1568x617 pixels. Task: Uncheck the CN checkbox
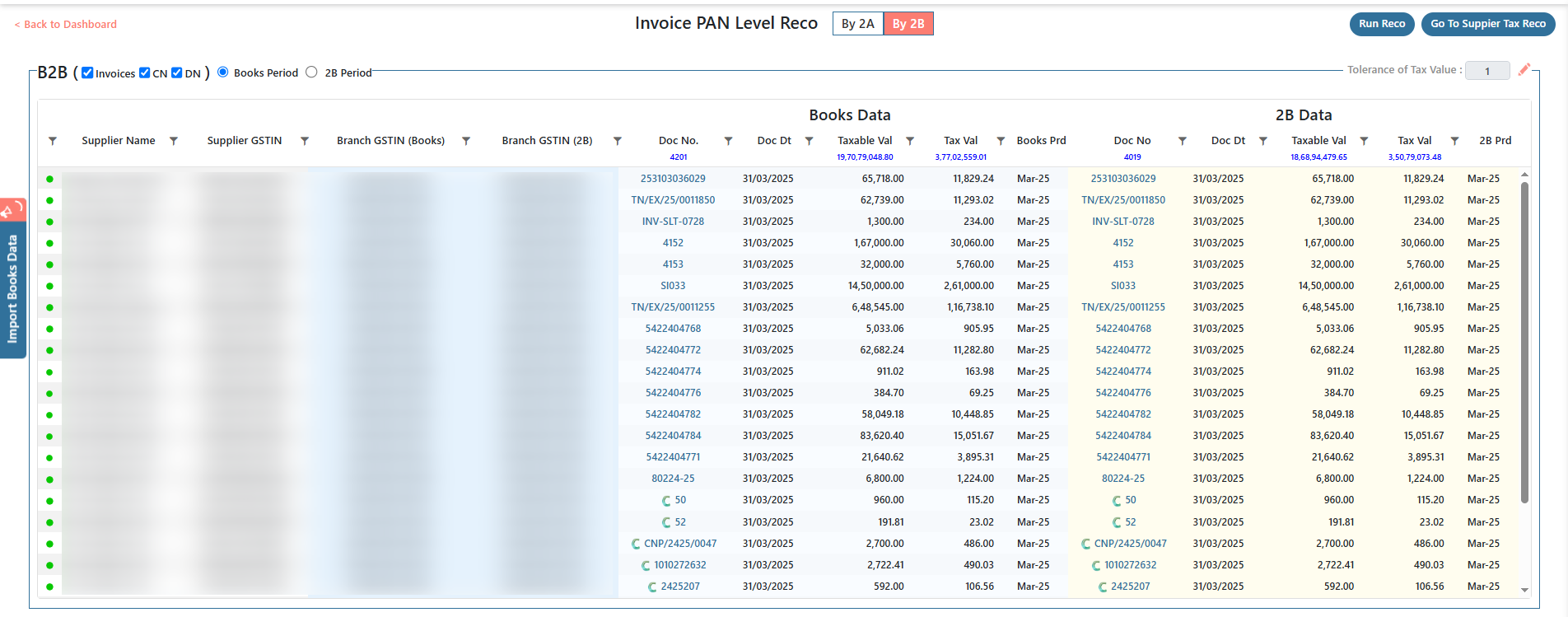click(x=145, y=72)
